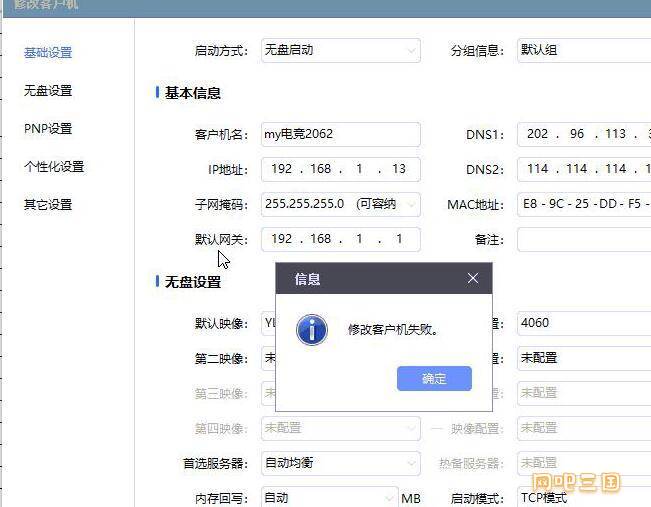Expand the 子网掩码 dropdown
The height and width of the screenshot is (507, 651).
[341, 204]
